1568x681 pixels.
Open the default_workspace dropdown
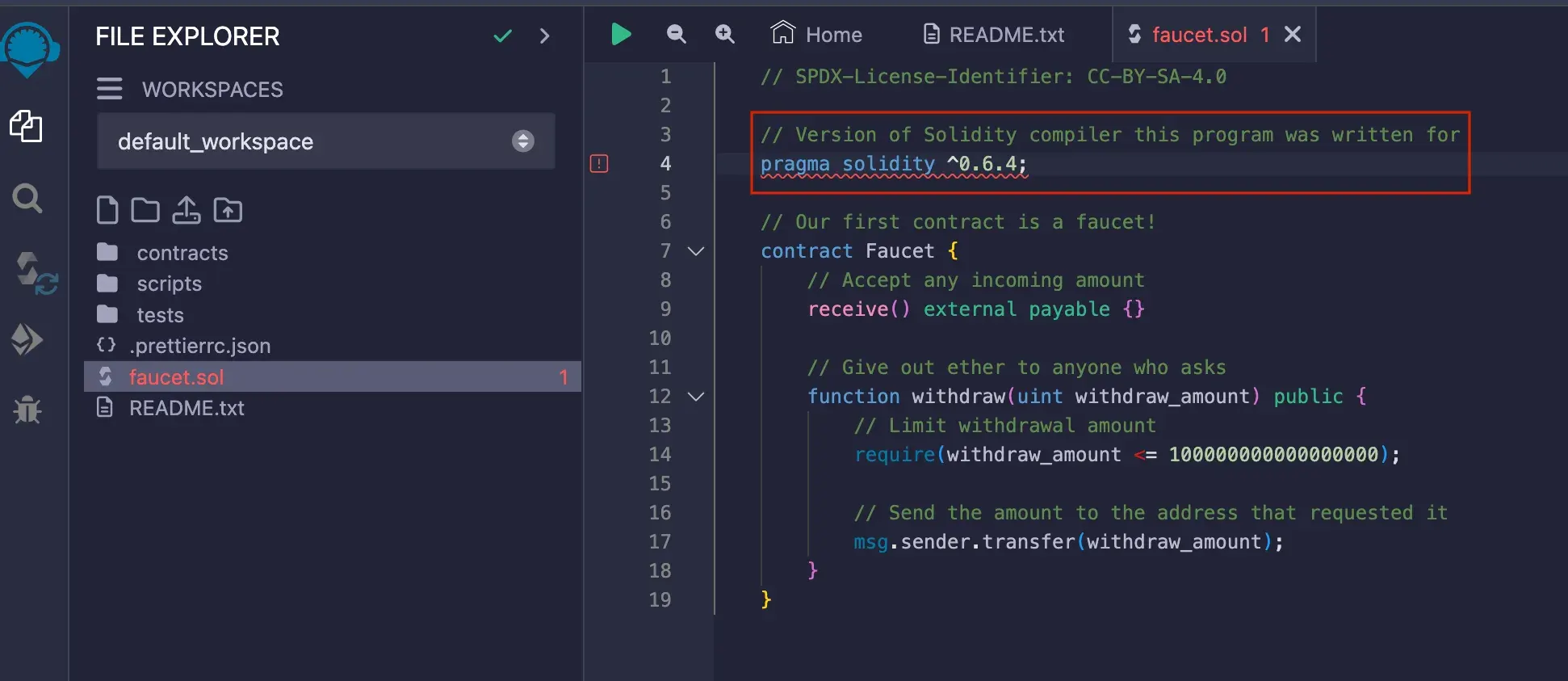coord(326,141)
